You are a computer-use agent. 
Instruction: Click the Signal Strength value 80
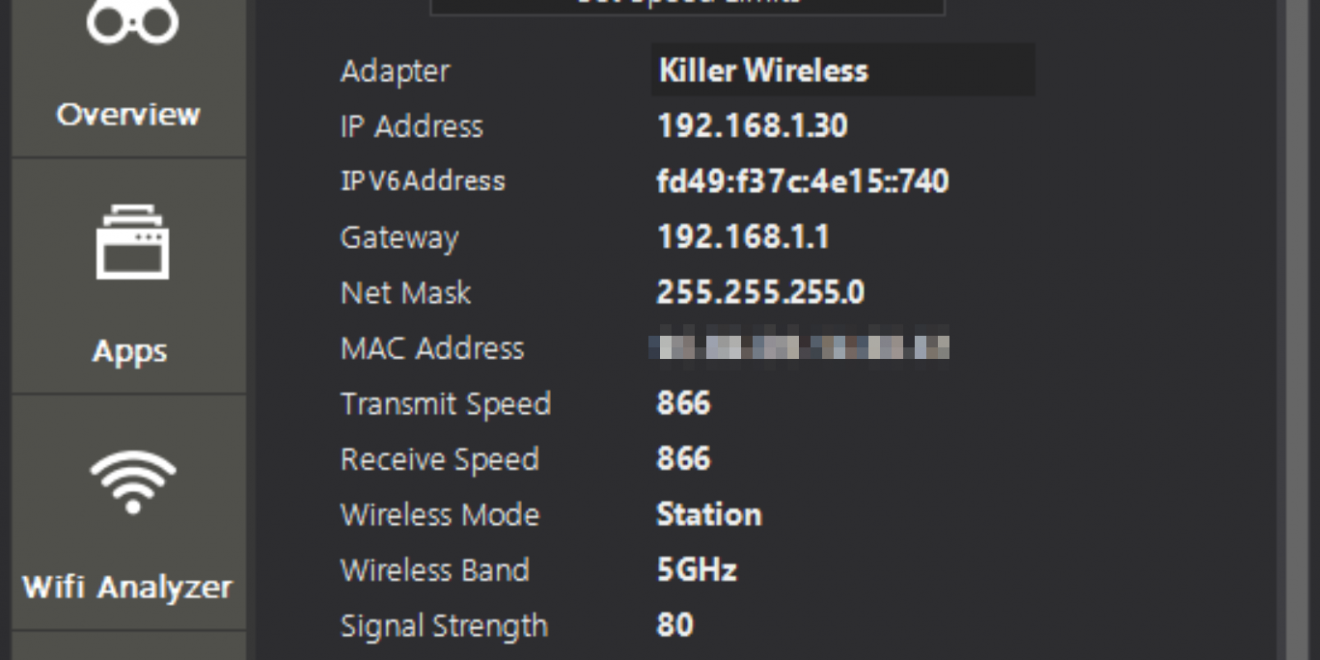pyautogui.click(x=675, y=625)
